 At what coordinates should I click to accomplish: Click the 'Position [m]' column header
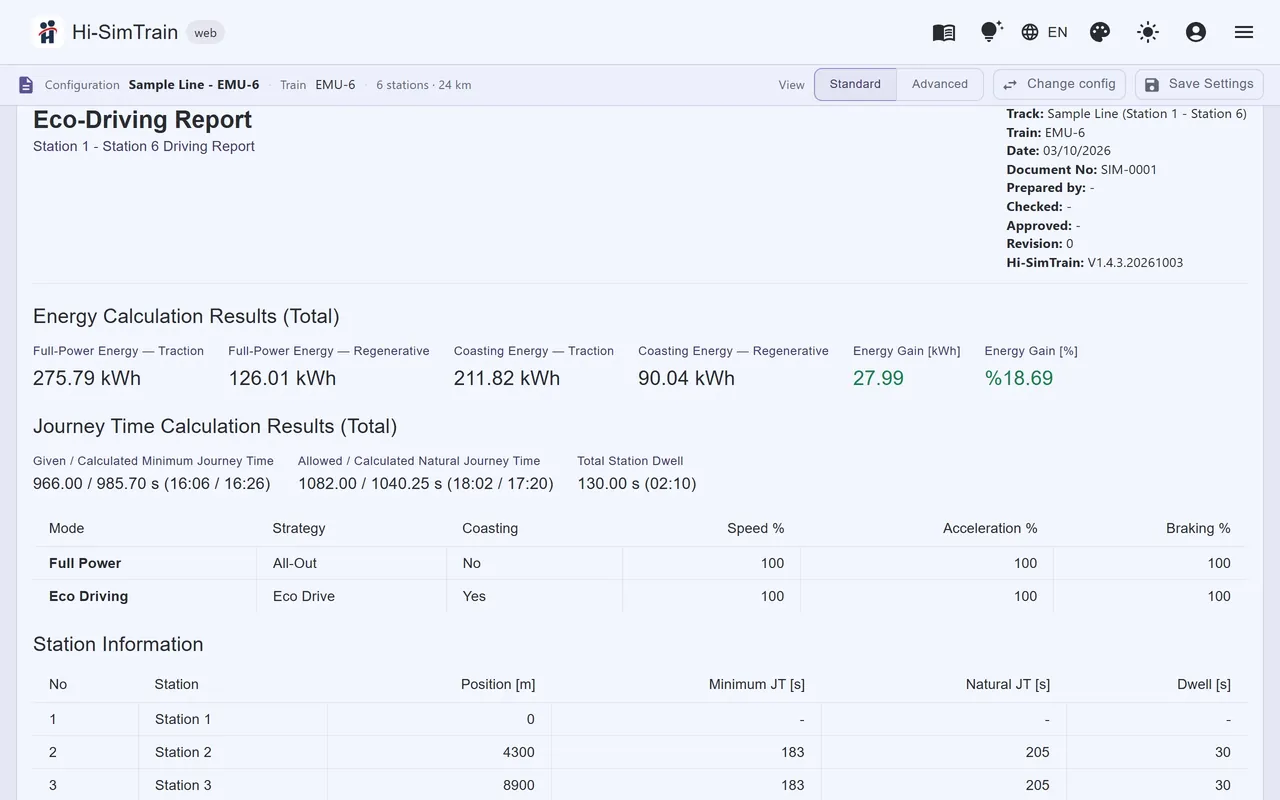(x=498, y=684)
